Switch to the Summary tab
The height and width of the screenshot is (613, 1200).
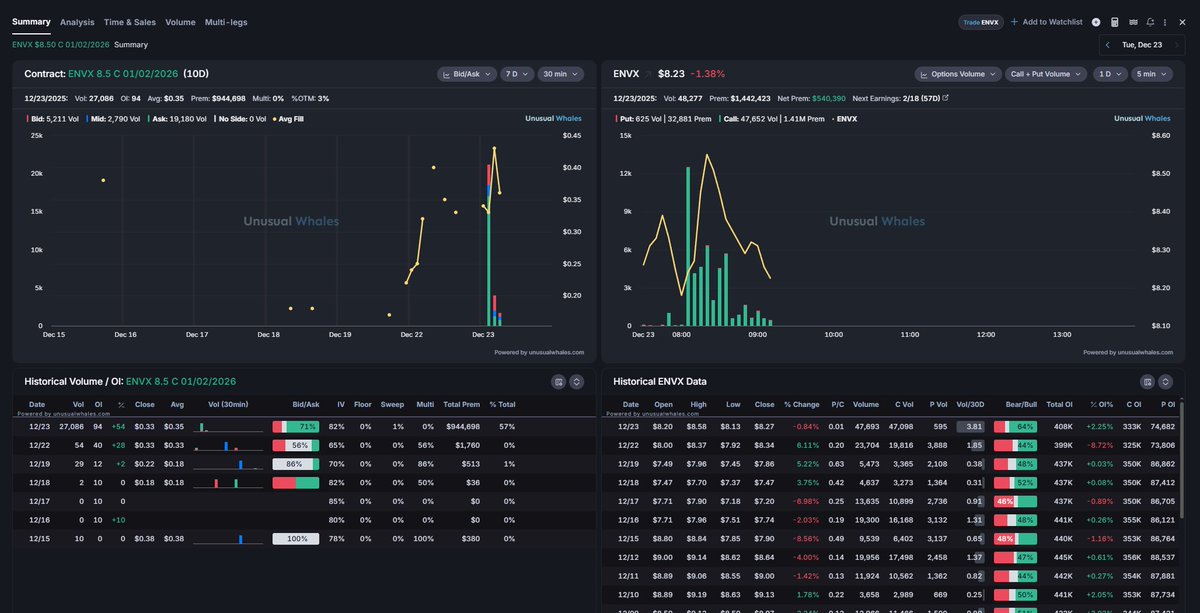pos(31,22)
